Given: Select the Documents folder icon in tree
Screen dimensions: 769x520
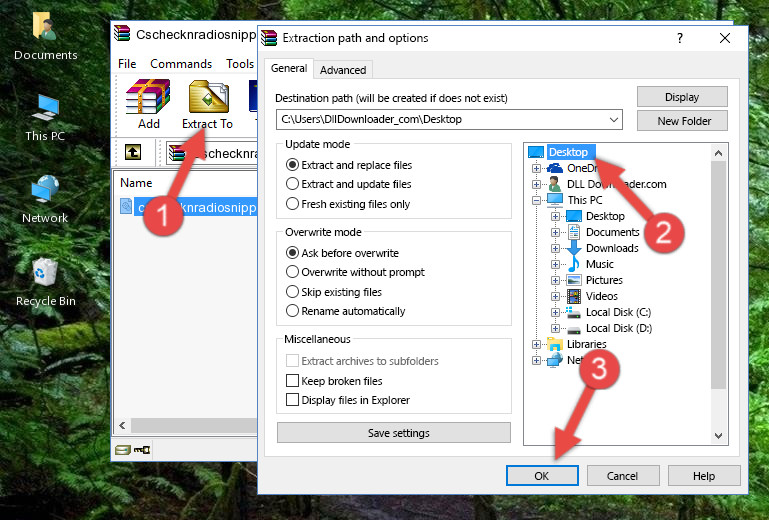Looking at the screenshot, I should tap(574, 232).
